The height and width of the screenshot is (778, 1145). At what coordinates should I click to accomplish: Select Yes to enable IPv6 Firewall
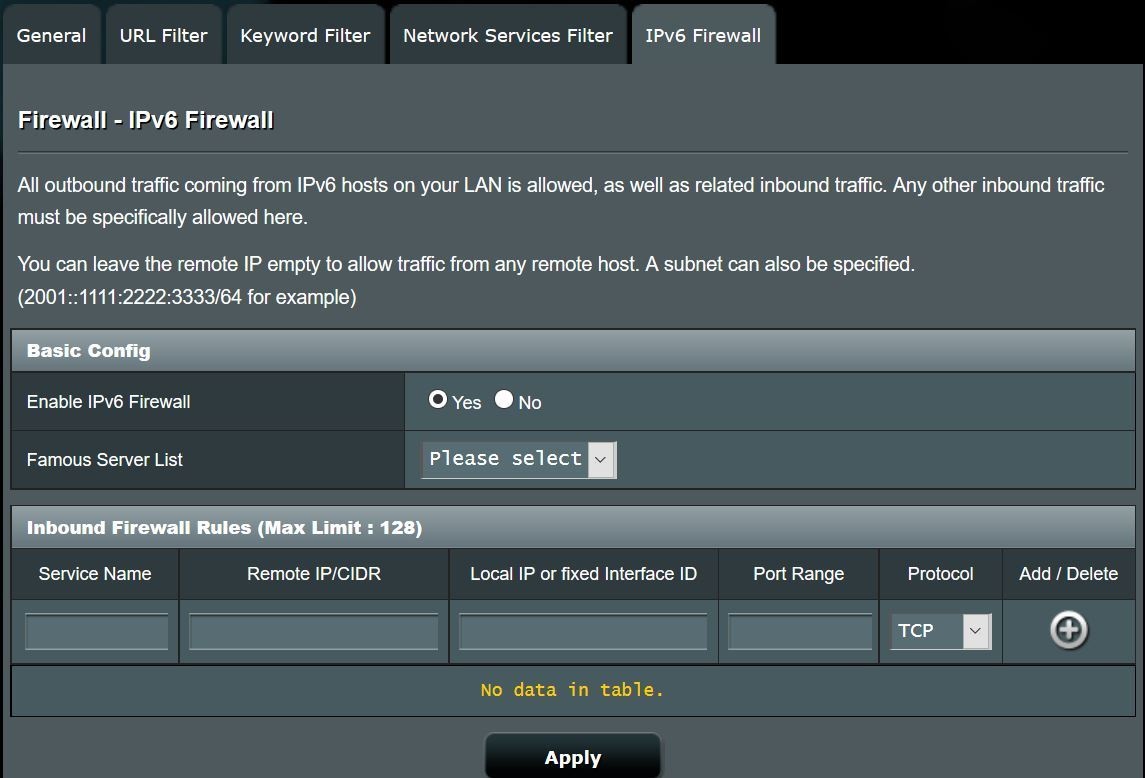pyautogui.click(x=437, y=399)
